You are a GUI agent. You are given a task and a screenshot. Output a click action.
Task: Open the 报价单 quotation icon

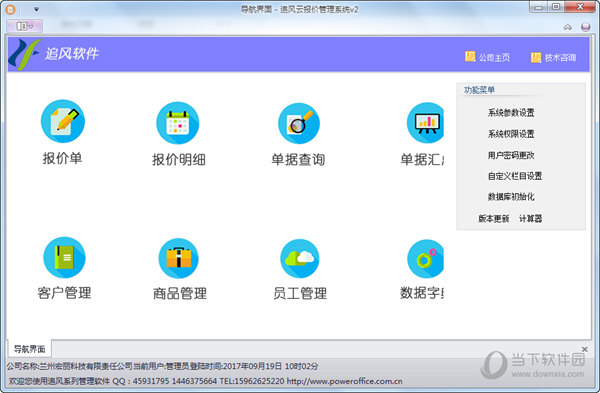63,121
